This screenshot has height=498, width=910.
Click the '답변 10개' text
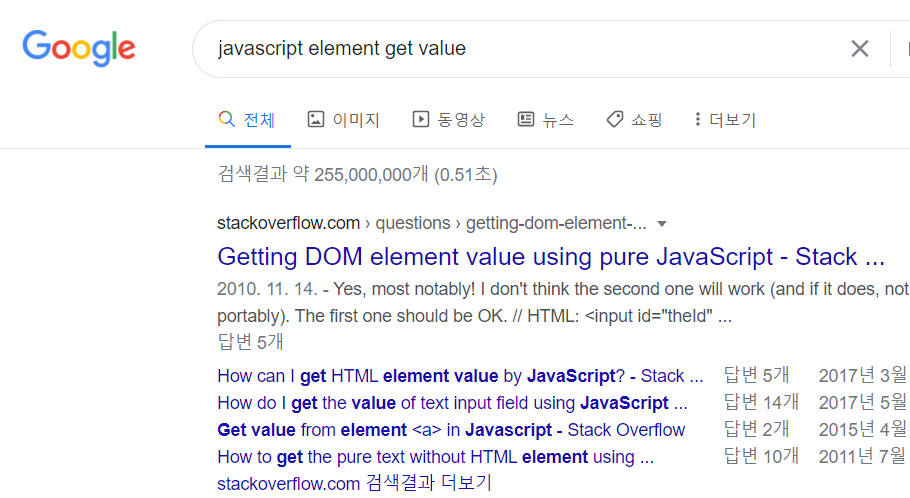tap(761, 457)
